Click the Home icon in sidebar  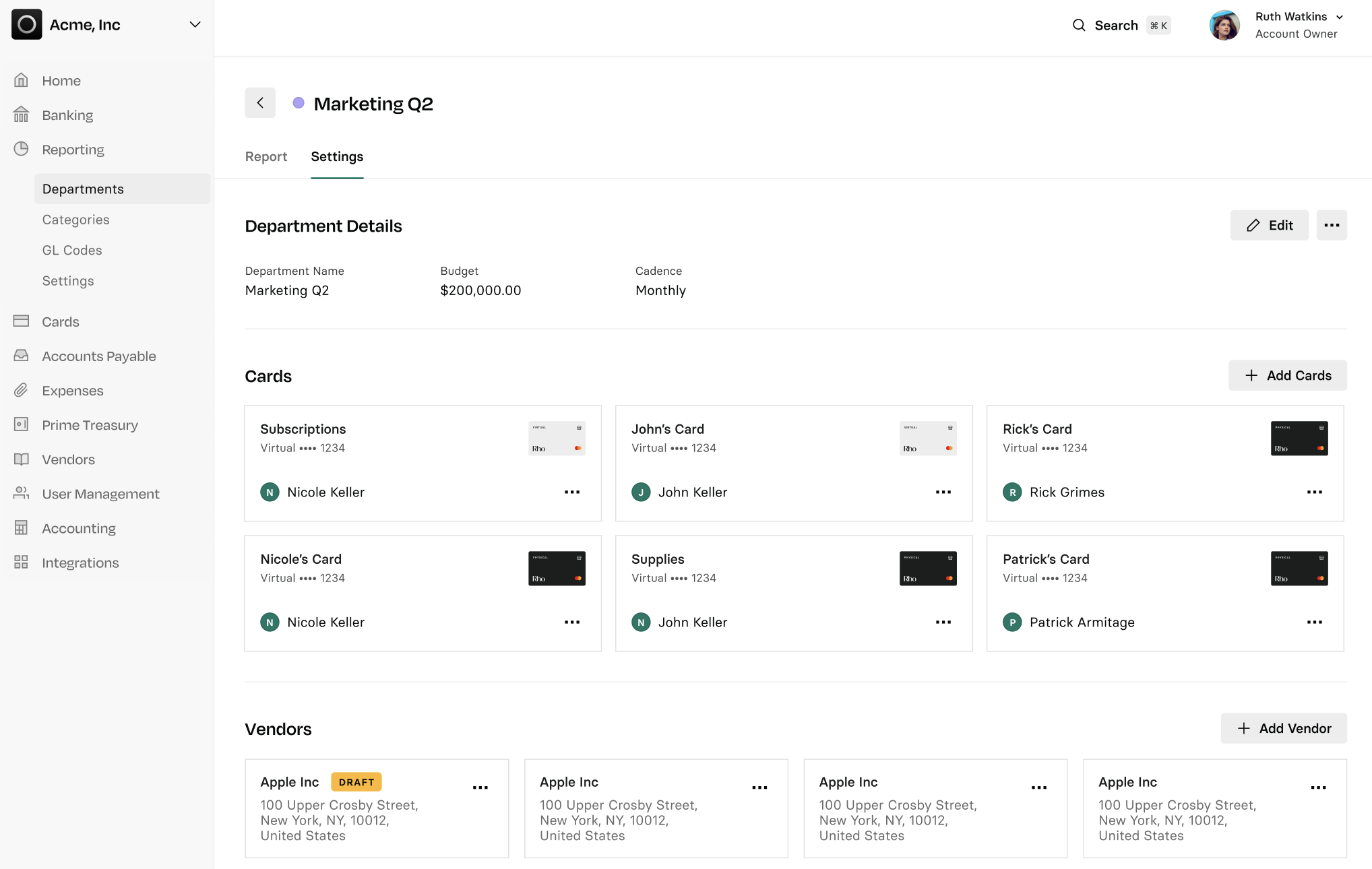coord(21,81)
